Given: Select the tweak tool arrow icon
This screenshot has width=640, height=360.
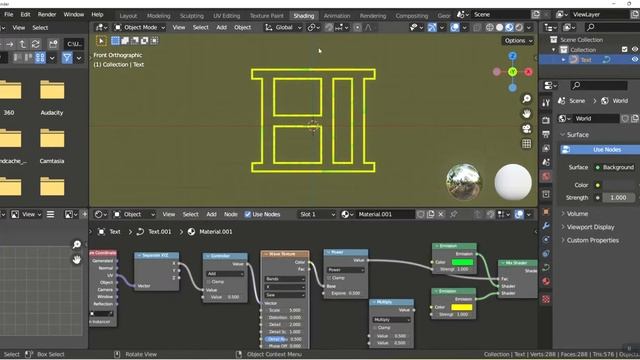Looking at the screenshot, I should click(101, 41).
